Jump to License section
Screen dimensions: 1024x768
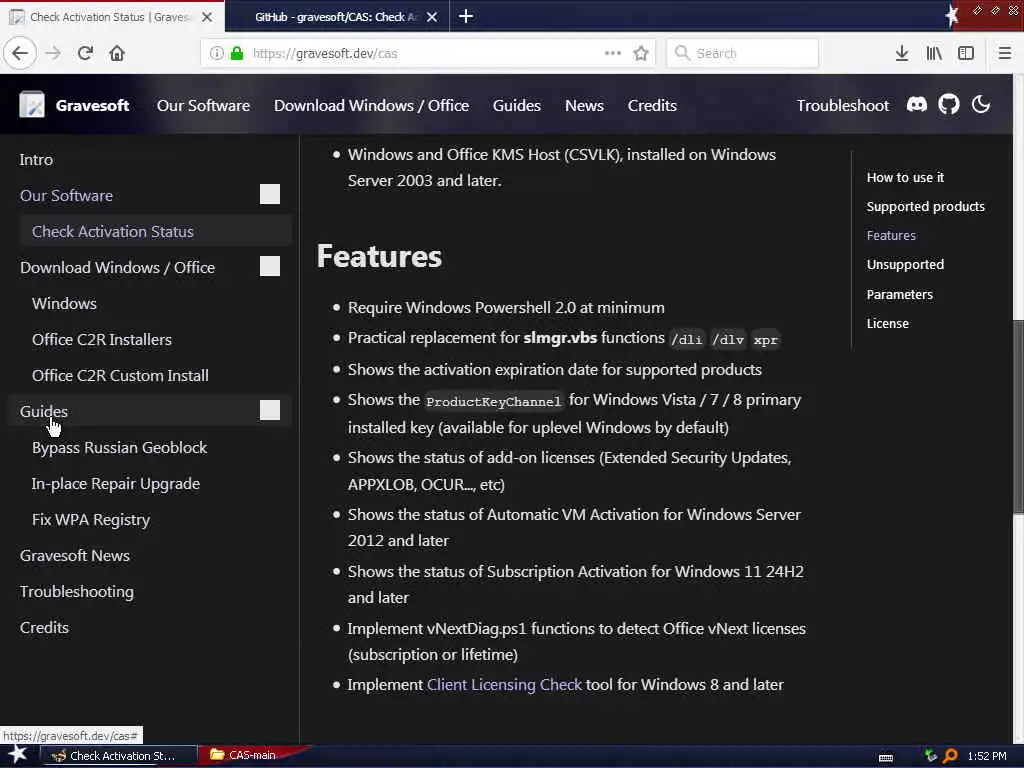click(x=888, y=323)
